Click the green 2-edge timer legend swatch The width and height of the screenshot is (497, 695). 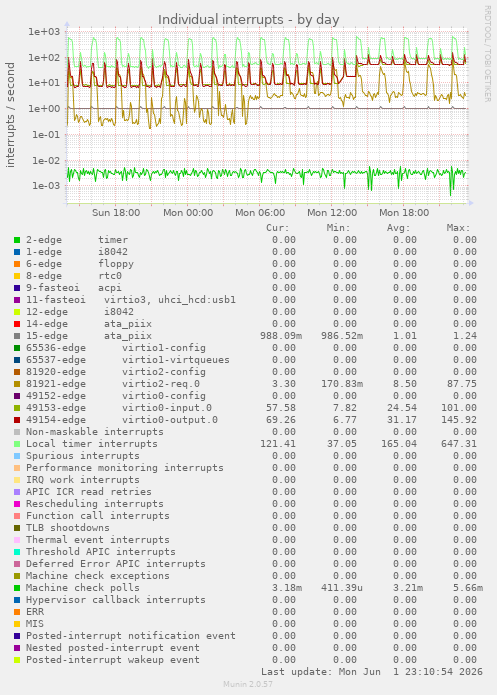pos(17,240)
